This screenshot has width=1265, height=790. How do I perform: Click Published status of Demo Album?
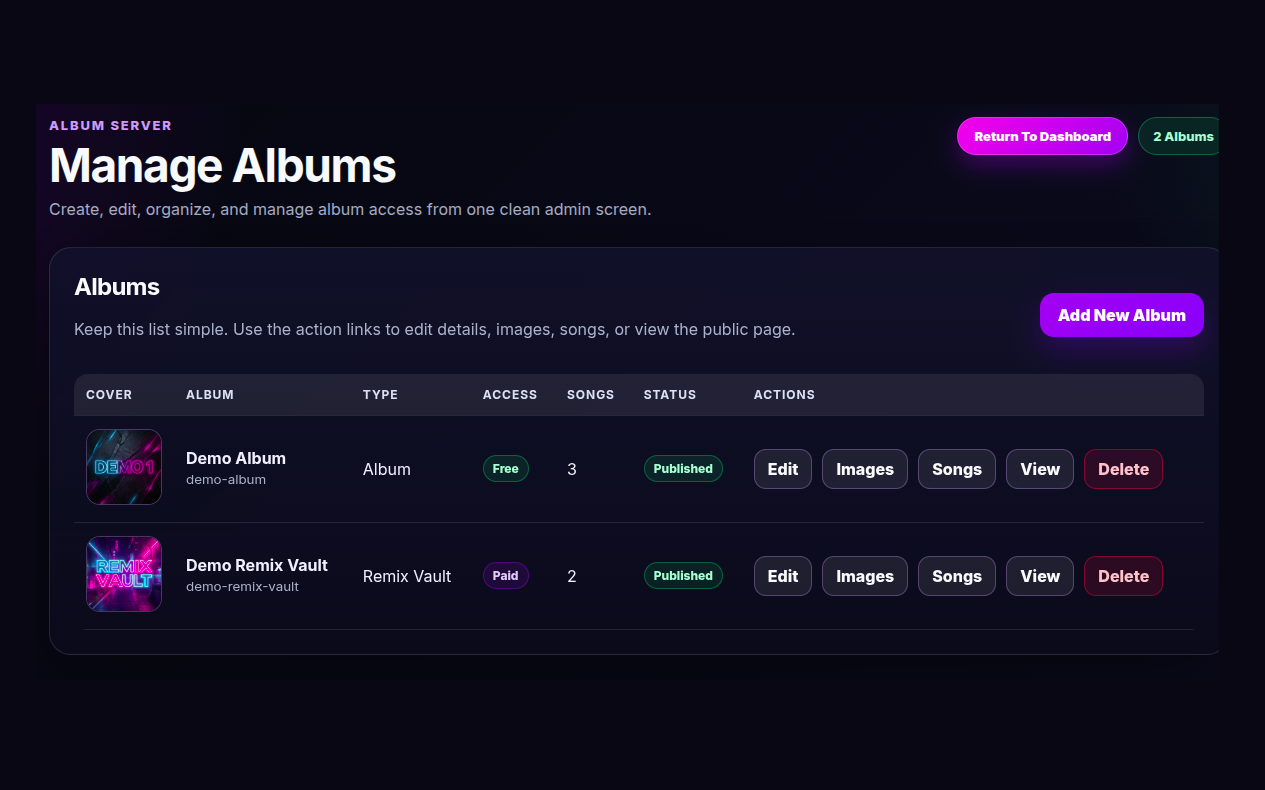683,469
